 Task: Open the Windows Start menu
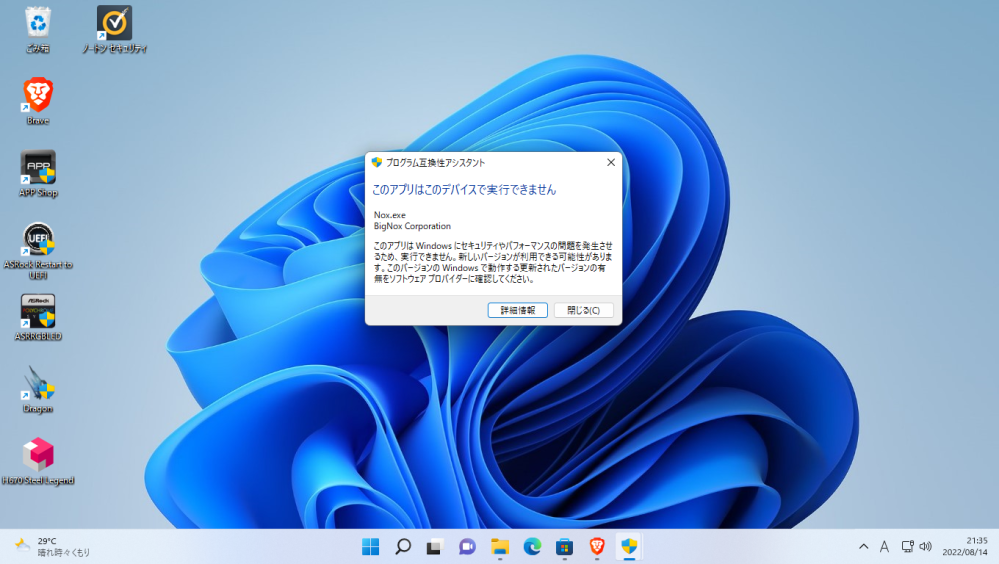tap(370, 546)
